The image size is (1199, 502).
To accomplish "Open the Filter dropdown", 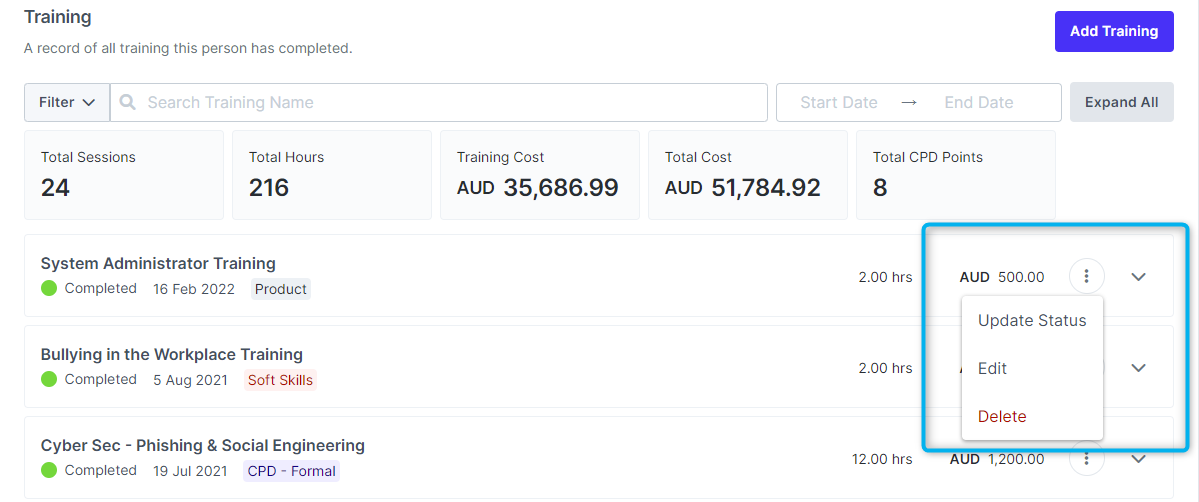I will [x=67, y=102].
